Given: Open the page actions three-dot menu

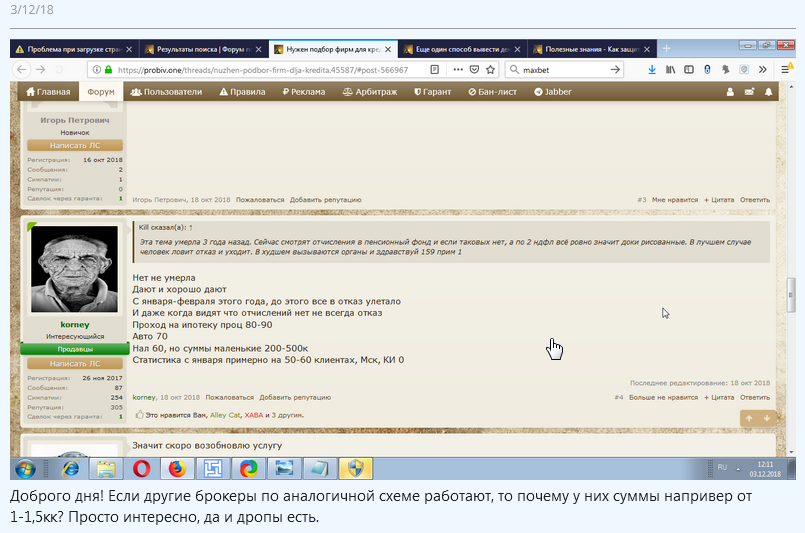Looking at the screenshot, I should click(458, 70).
